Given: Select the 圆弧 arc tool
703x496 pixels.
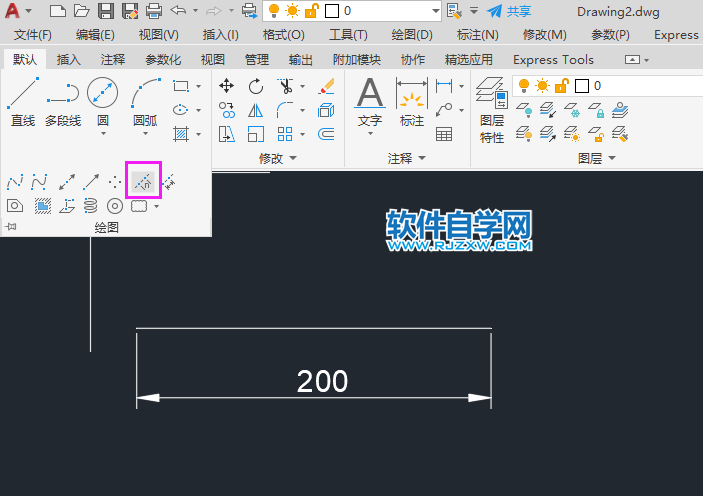Looking at the screenshot, I should [145, 101].
